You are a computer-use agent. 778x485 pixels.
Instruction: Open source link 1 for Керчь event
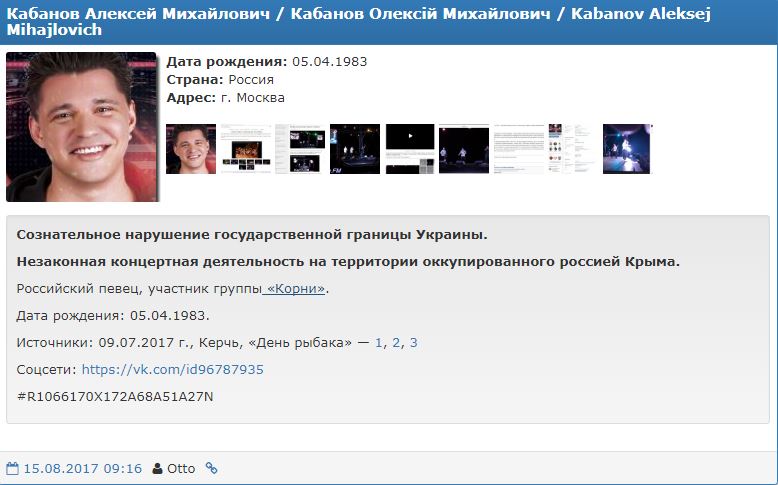379,343
